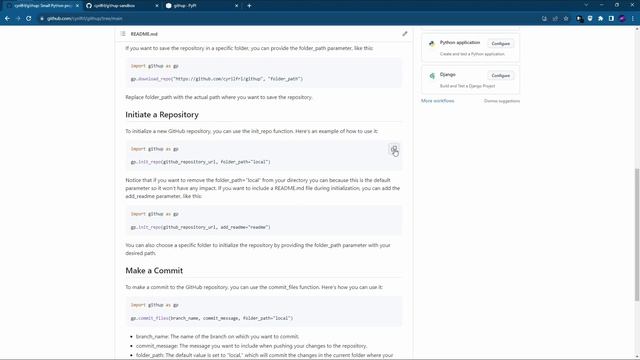Click 'Build and Test a Django Project' description
Viewport: 640px width, 360px height.
(467, 86)
